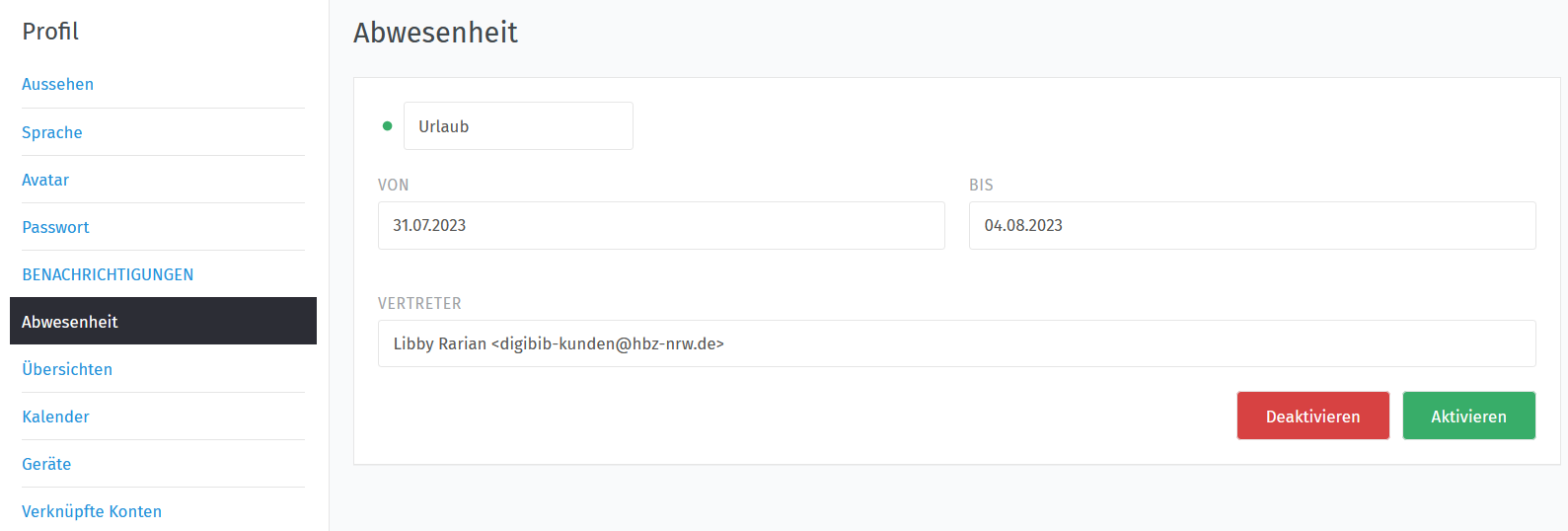Screen dimensions: 1568x531
Task: Open the Aussehen profile settings
Action: coord(57,85)
